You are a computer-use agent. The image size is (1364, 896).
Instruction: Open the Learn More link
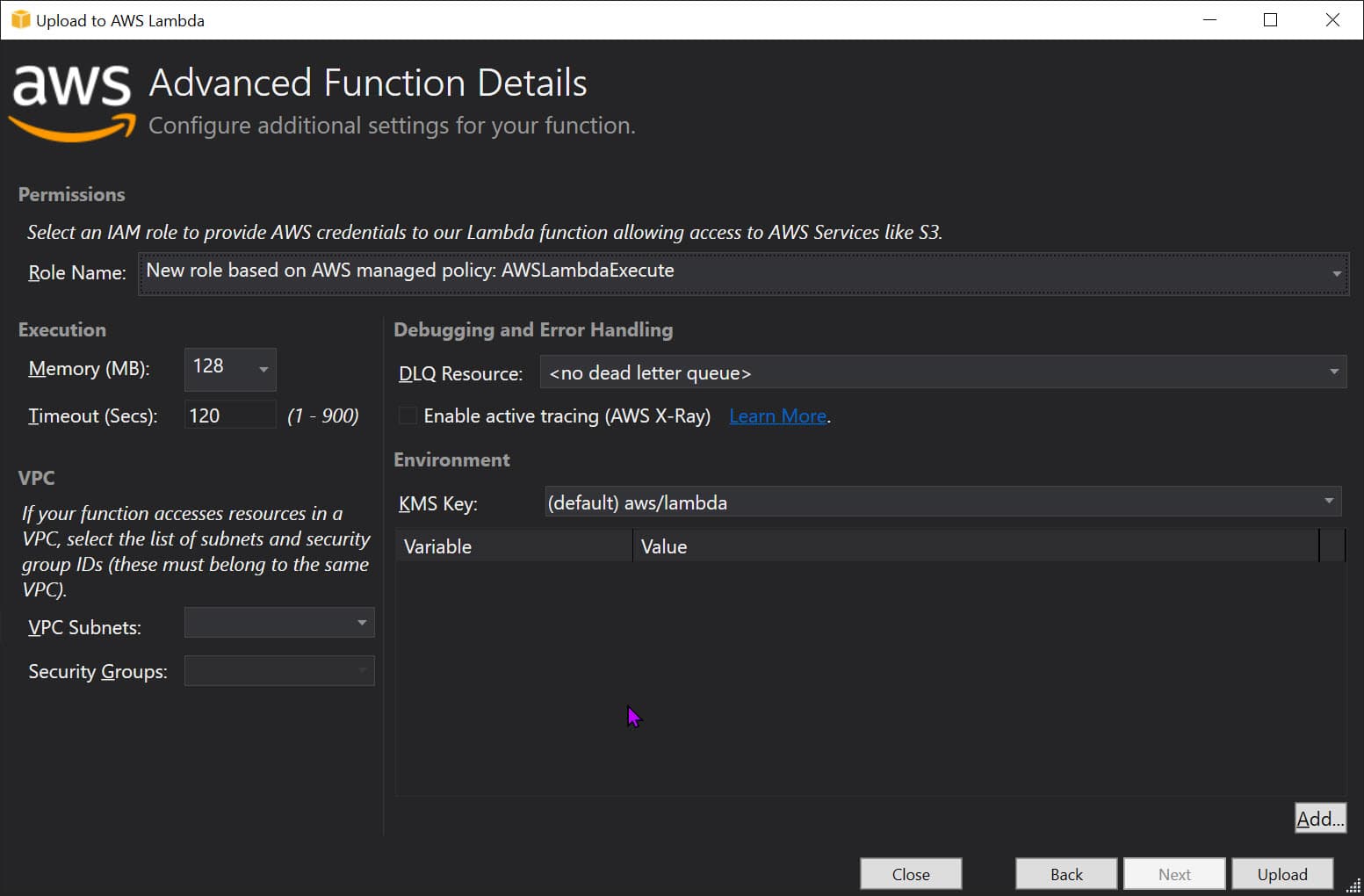click(x=778, y=415)
